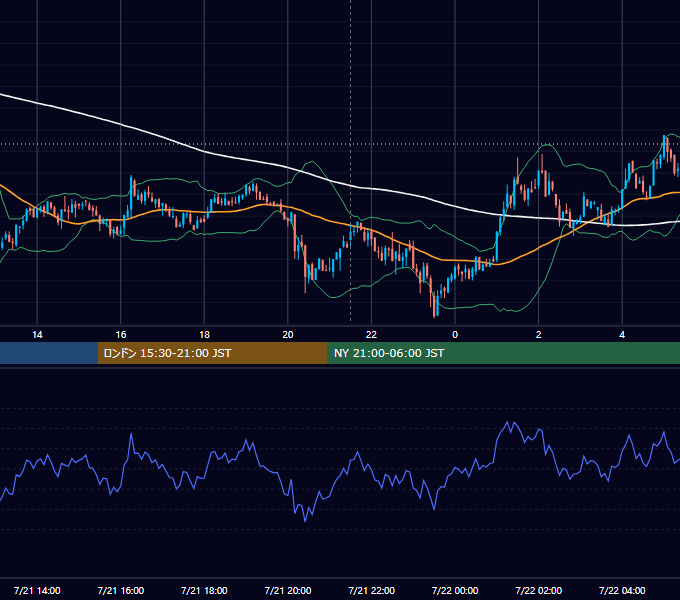
Task: Click the London 15:30-21:00 JST session band
Action: click(212, 353)
